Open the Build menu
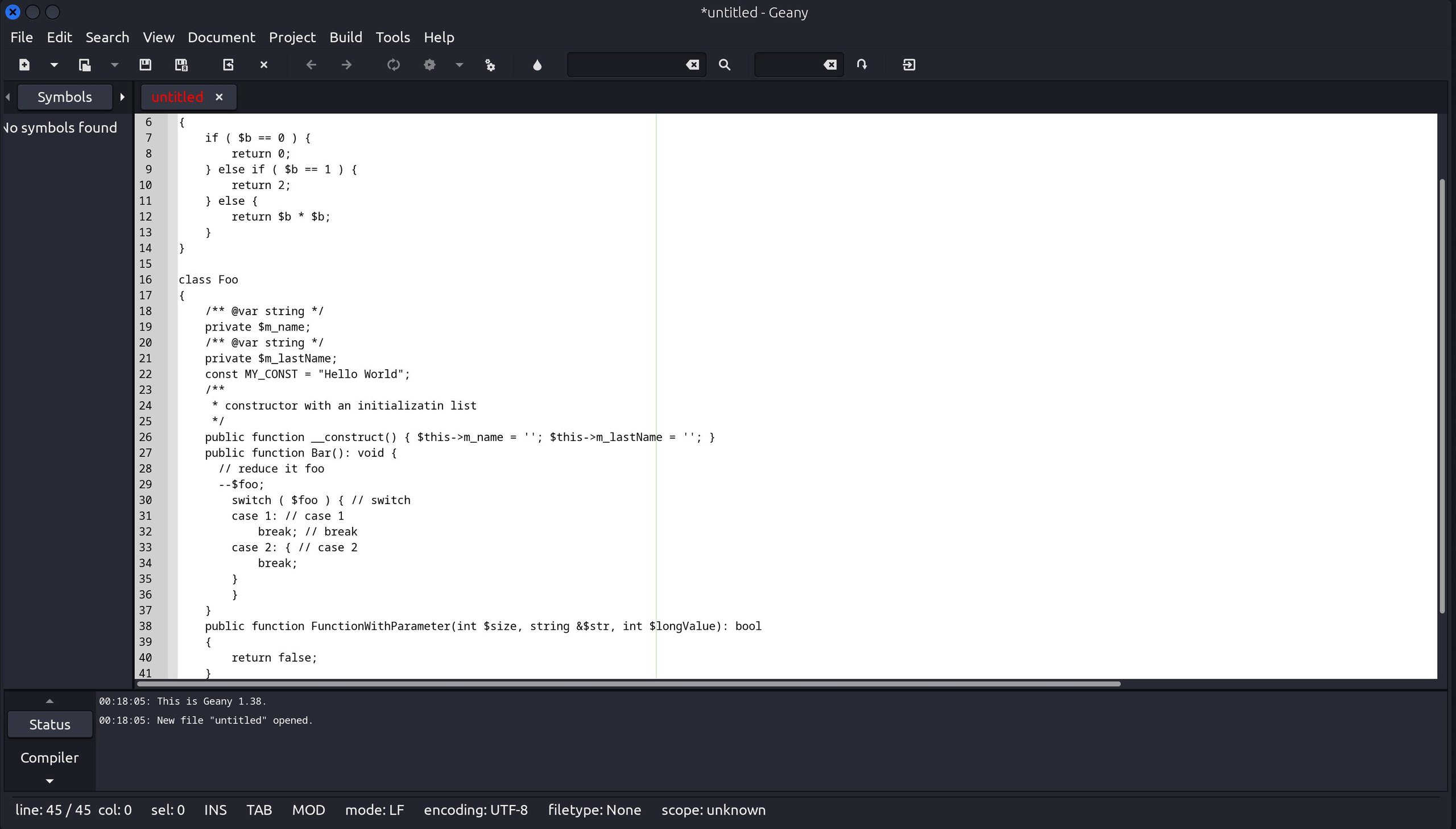The height and width of the screenshot is (829, 1456). pyautogui.click(x=345, y=37)
